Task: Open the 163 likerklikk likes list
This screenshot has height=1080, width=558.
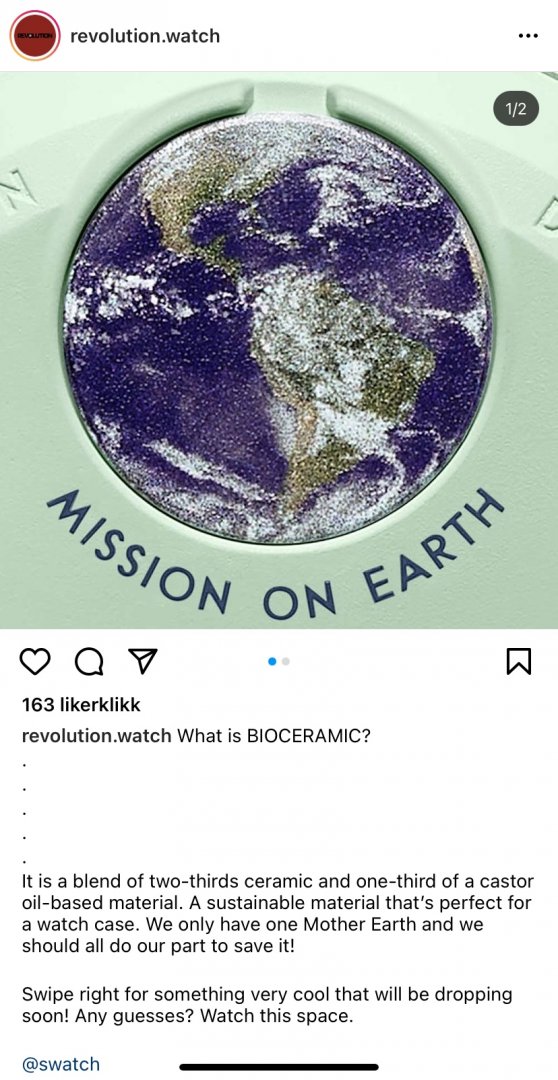Action: [x=81, y=705]
